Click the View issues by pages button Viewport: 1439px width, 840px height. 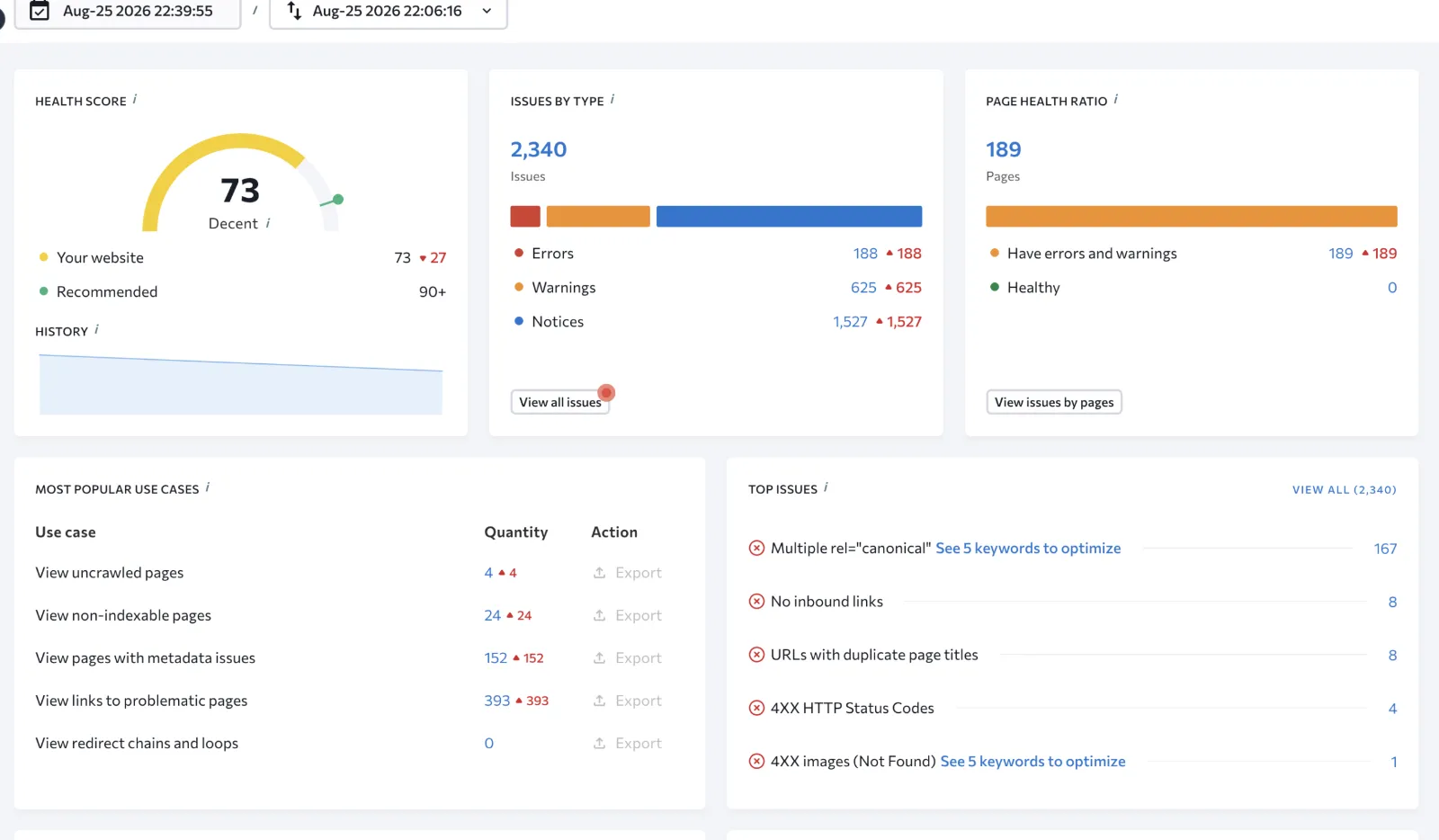[x=1054, y=402]
